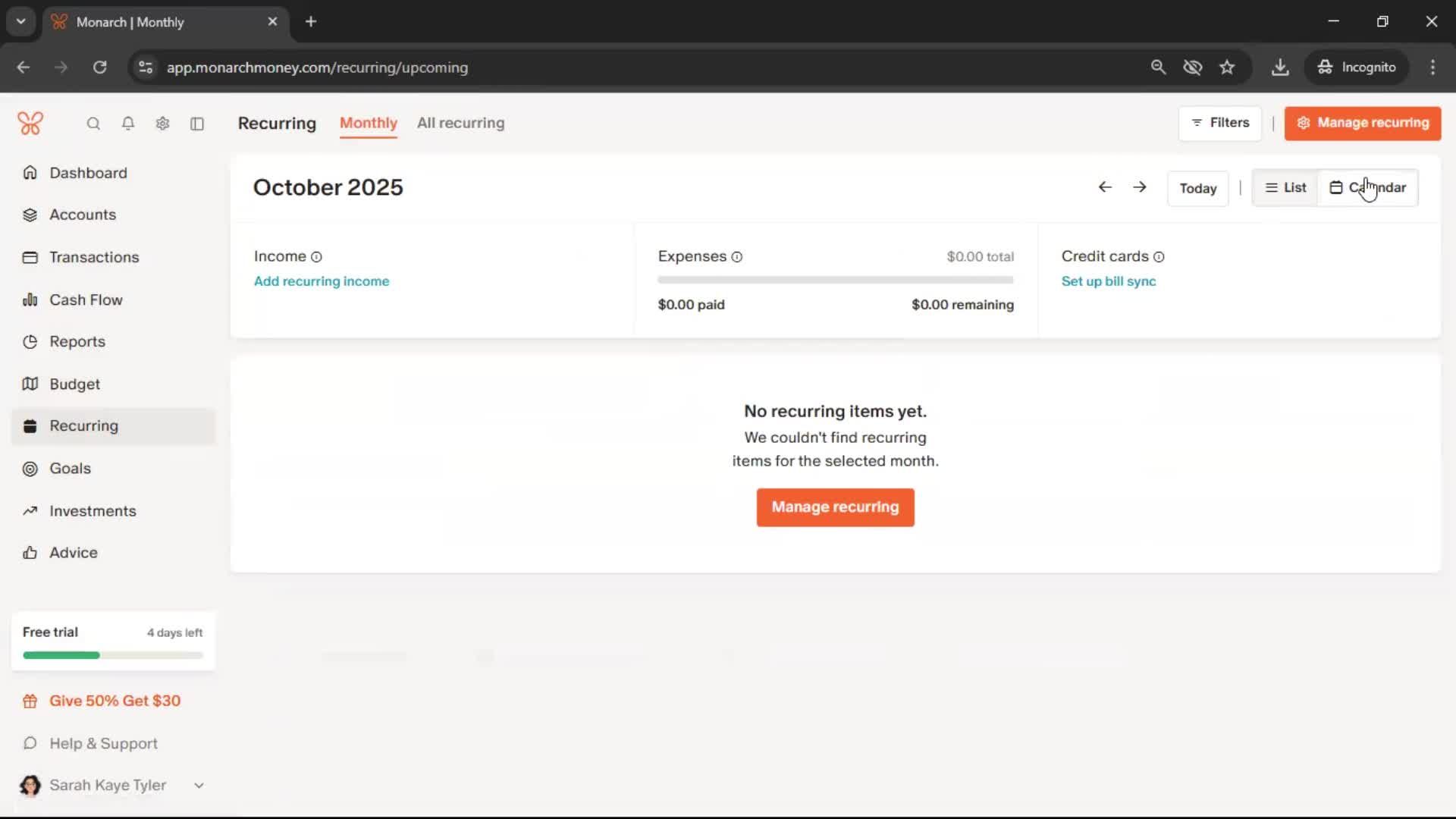Go to next month arrow
The height and width of the screenshot is (819, 1456).
point(1140,187)
